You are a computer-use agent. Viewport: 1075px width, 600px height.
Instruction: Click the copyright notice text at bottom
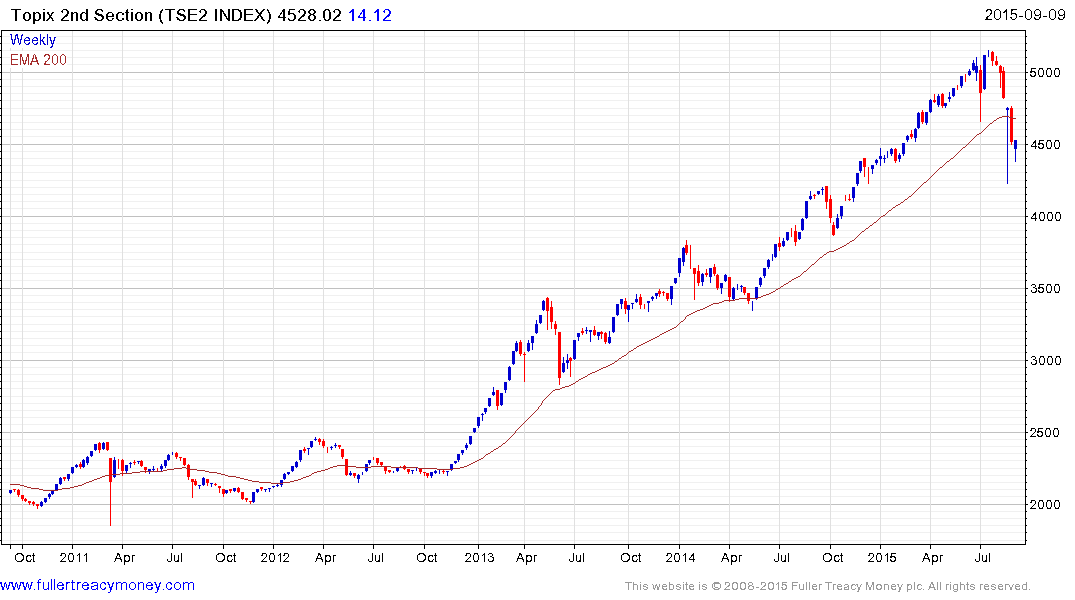click(x=828, y=586)
